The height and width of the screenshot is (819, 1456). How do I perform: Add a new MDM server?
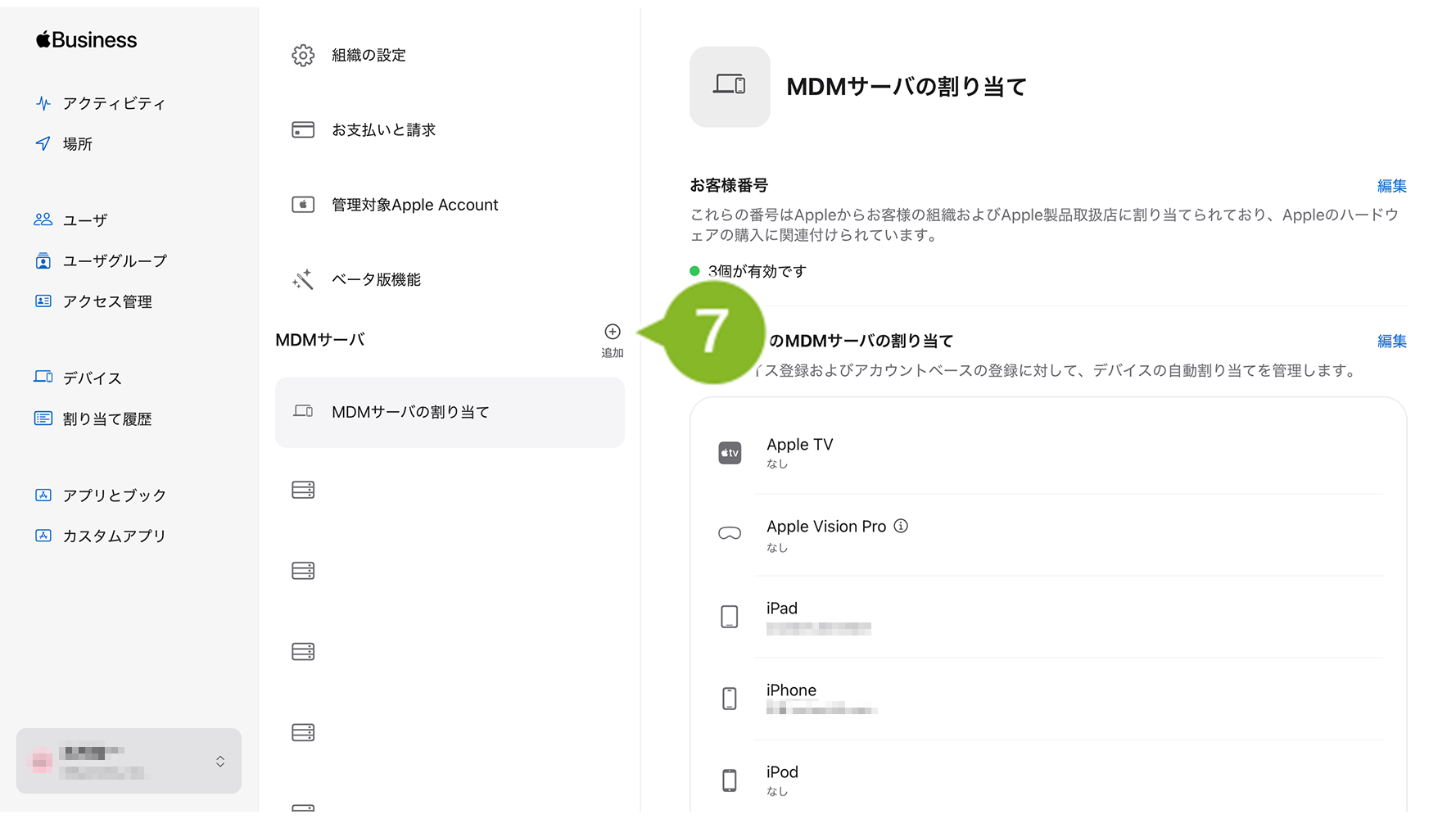click(x=613, y=340)
